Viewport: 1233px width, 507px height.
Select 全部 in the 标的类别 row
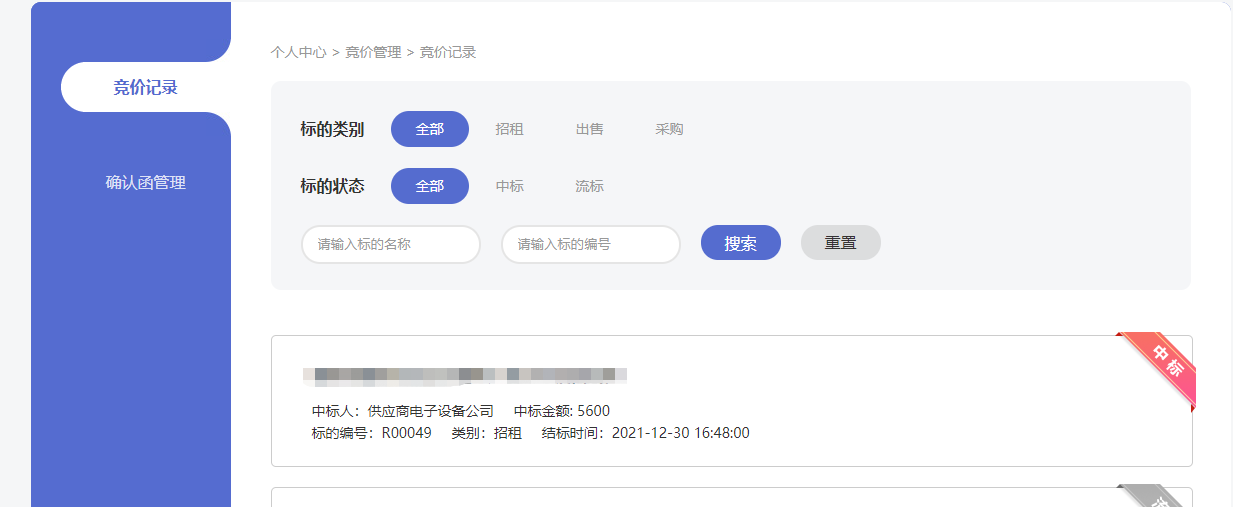[429, 129]
